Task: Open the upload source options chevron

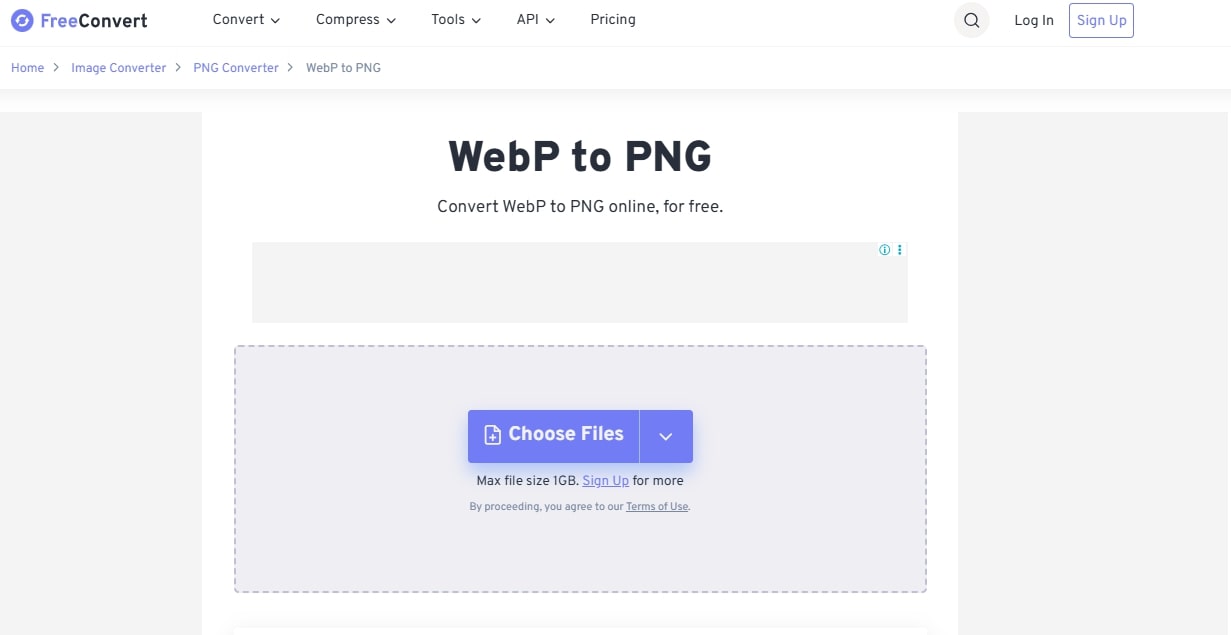Action: (x=665, y=435)
